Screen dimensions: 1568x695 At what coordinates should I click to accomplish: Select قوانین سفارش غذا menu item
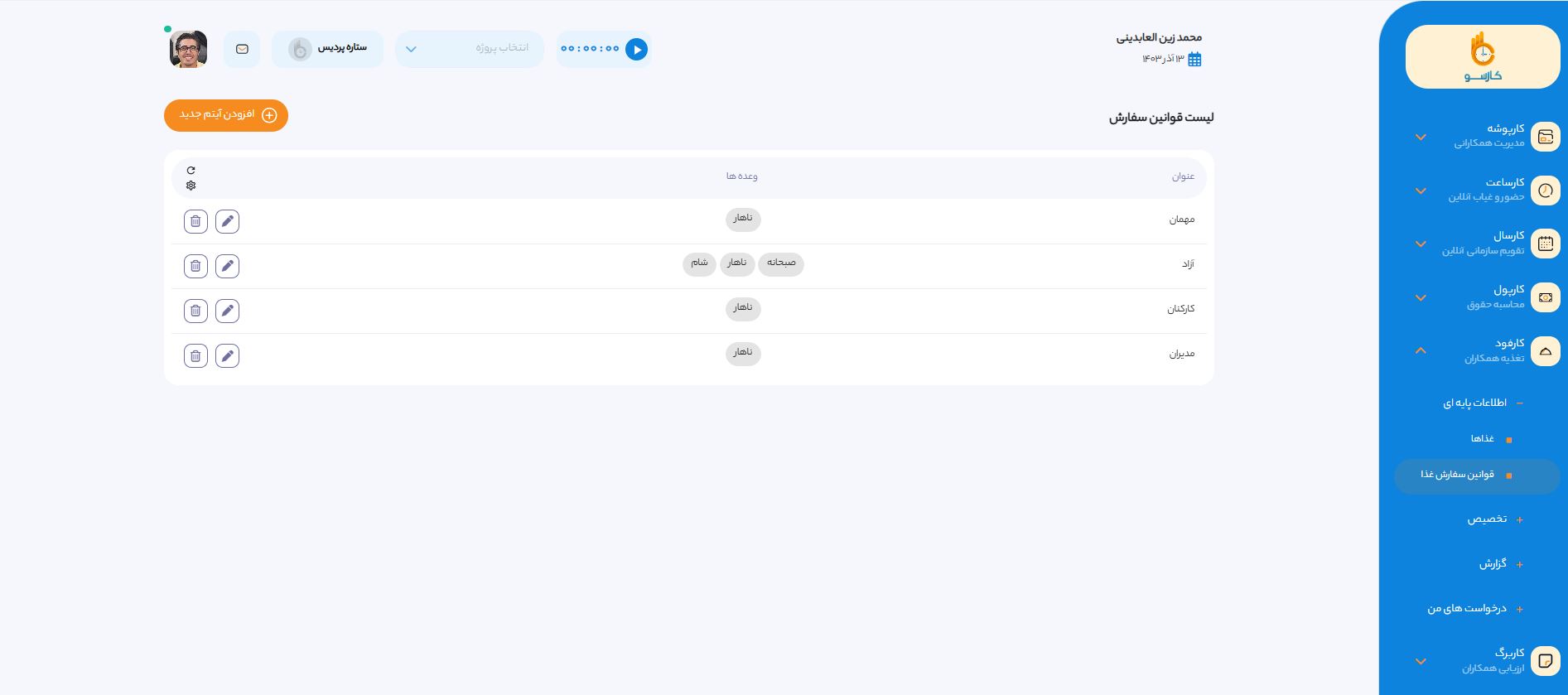pyautogui.click(x=1458, y=475)
